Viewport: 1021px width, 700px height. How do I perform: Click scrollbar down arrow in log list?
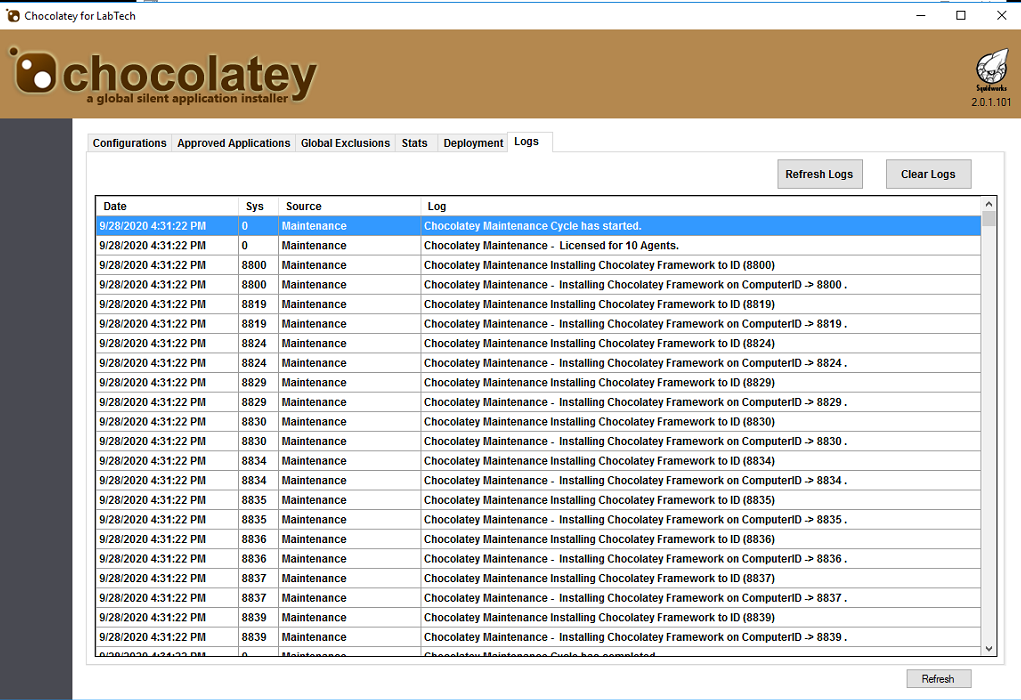[989, 649]
